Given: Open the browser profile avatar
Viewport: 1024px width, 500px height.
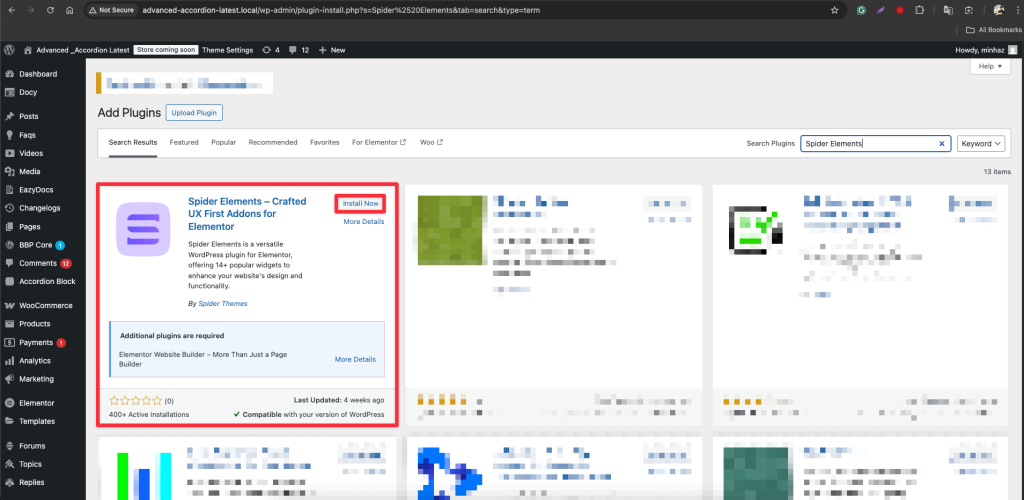Looking at the screenshot, I should coord(999,10).
